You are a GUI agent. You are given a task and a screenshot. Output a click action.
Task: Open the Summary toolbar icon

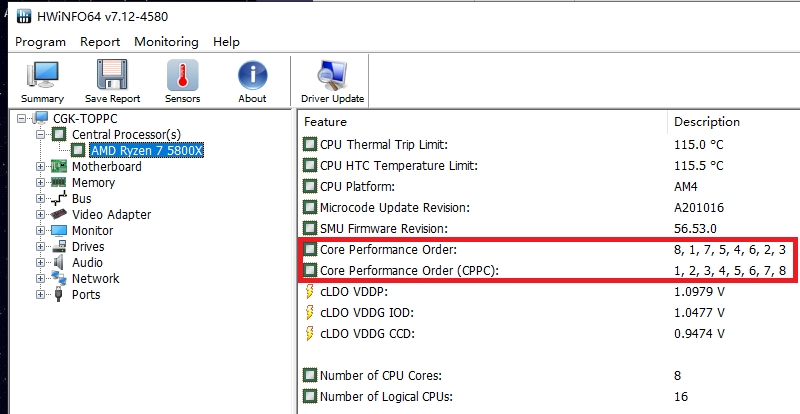42,80
